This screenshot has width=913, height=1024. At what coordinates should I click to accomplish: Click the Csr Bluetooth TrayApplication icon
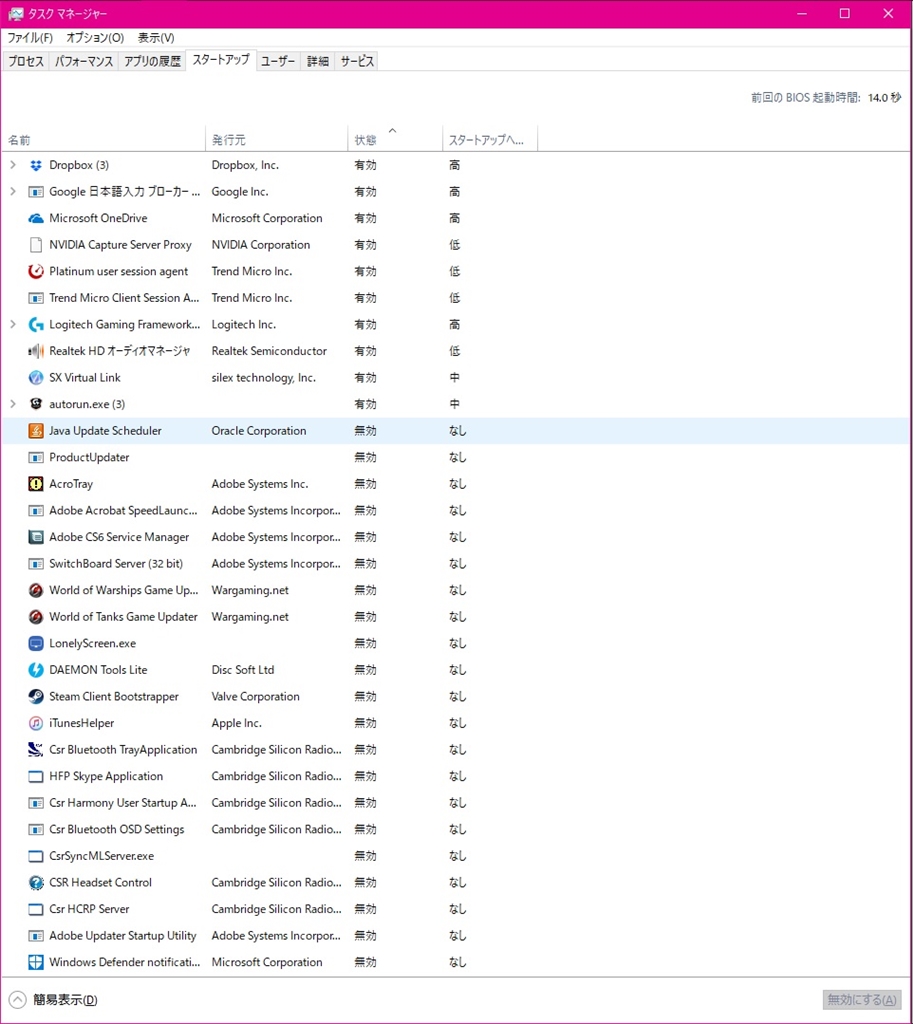point(36,750)
